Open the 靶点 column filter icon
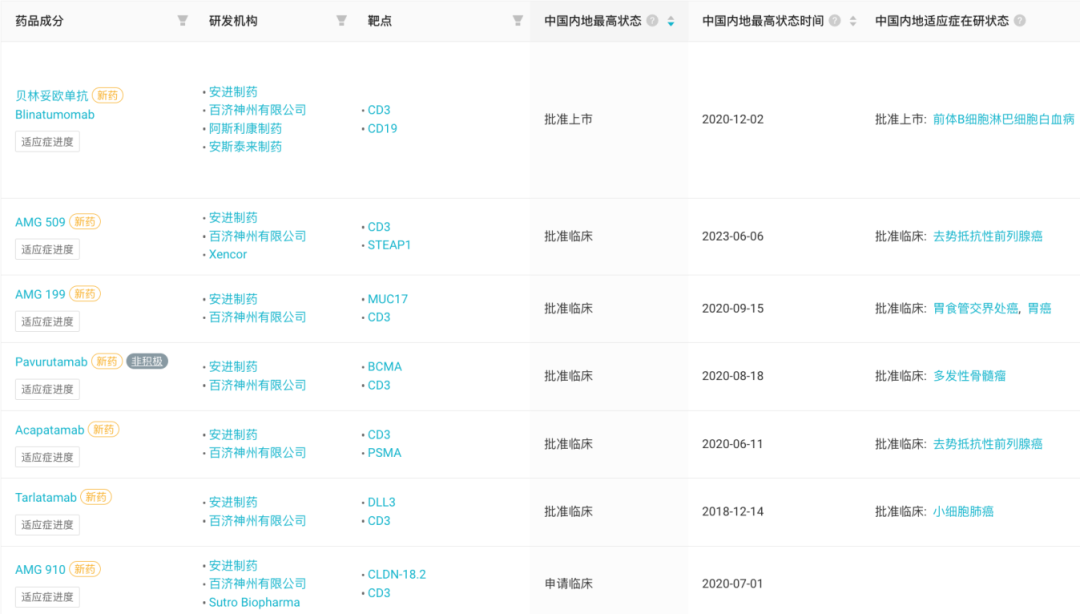The width and height of the screenshot is (1080, 614). (517, 21)
